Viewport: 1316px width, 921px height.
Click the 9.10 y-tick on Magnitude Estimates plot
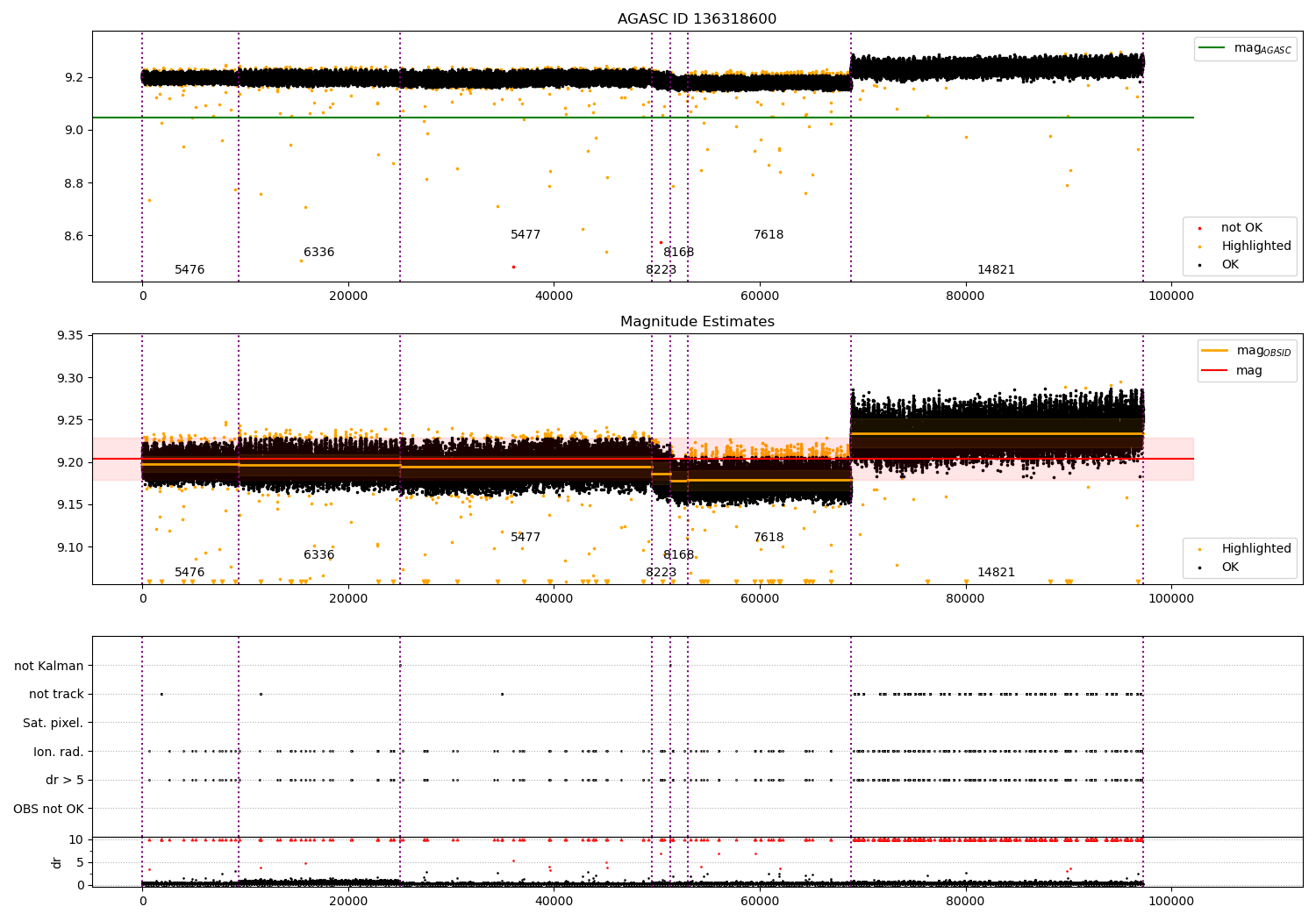[70, 547]
